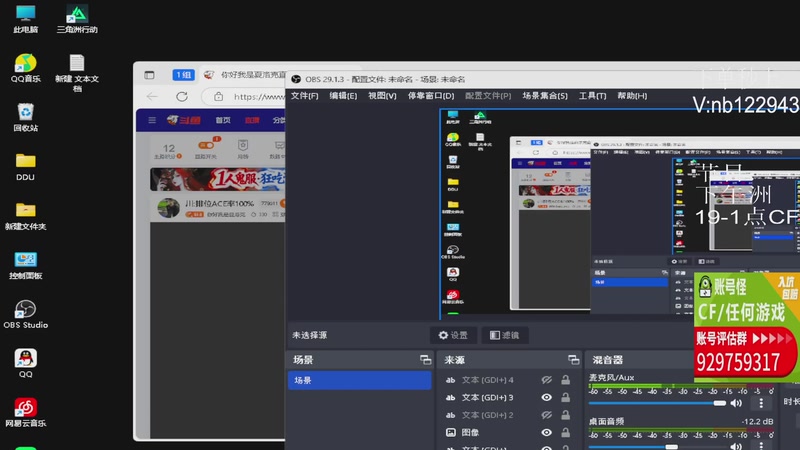Open 桌面音频 three-dot options menu
Viewport: 800px width, 450px height.
pyautogui.click(x=761, y=446)
